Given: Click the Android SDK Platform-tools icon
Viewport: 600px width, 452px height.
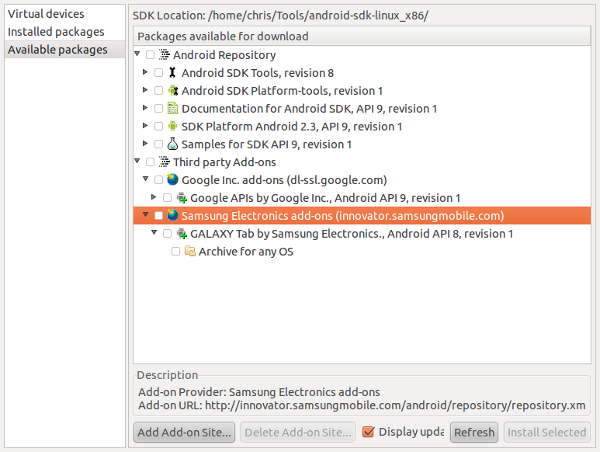Looking at the screenshot, I should click(x=172, y=91).
